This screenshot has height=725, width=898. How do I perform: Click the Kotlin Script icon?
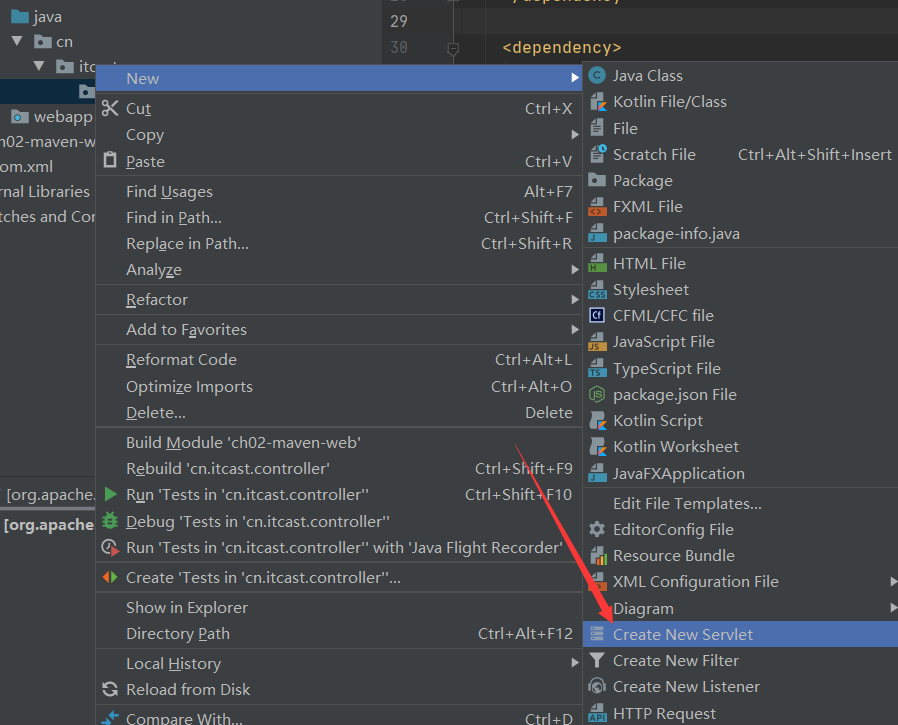point(597,421)
